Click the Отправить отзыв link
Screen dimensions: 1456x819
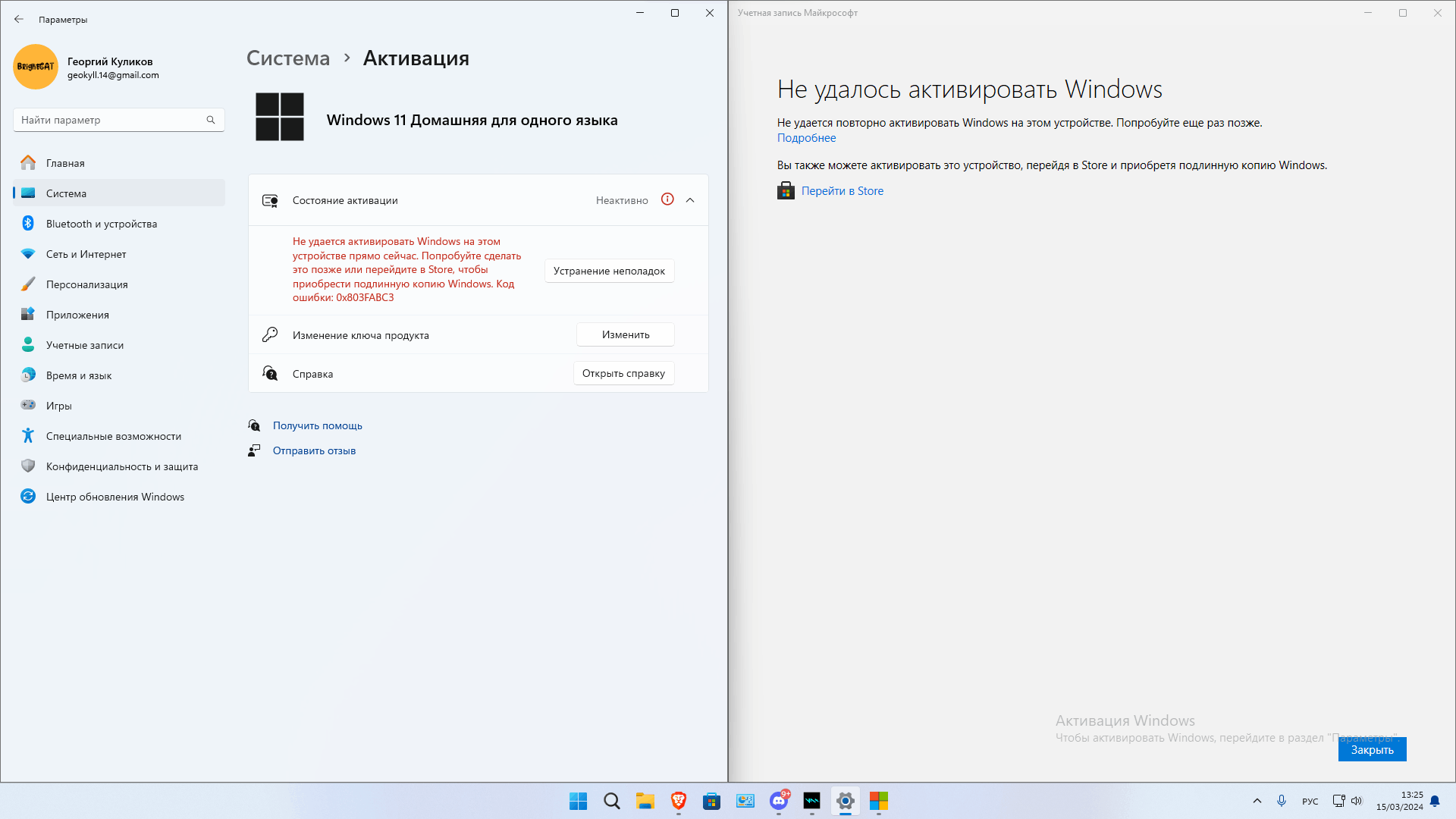[x=314, y=450]
